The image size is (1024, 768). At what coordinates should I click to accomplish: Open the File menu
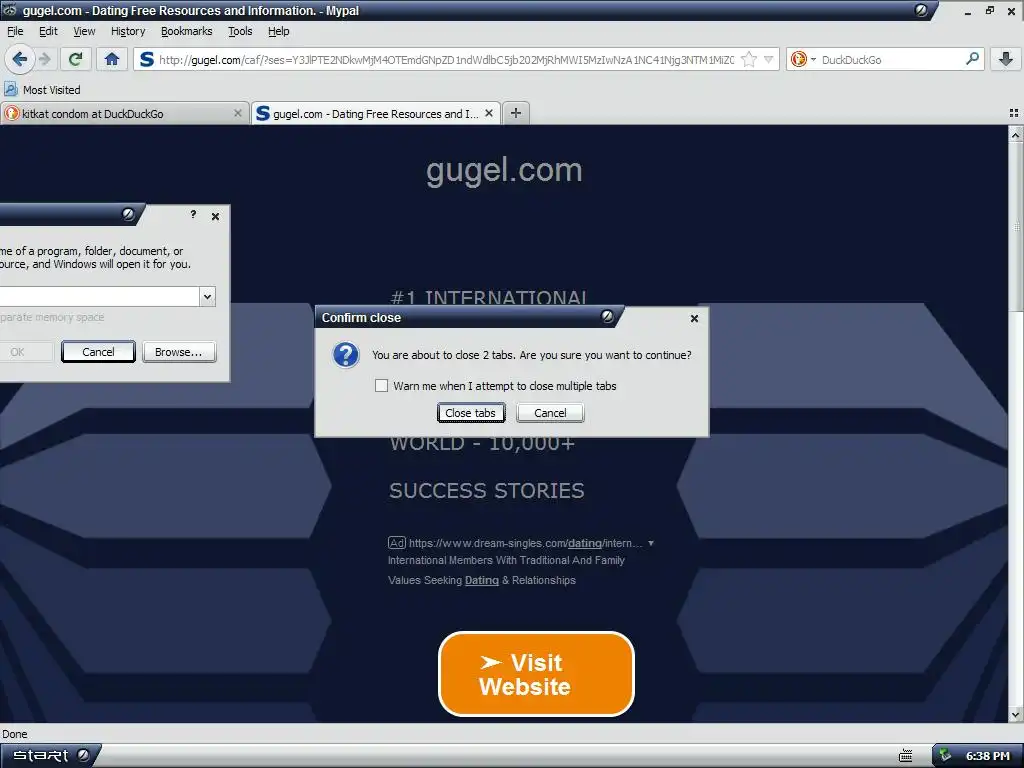(x=15, y=31)
